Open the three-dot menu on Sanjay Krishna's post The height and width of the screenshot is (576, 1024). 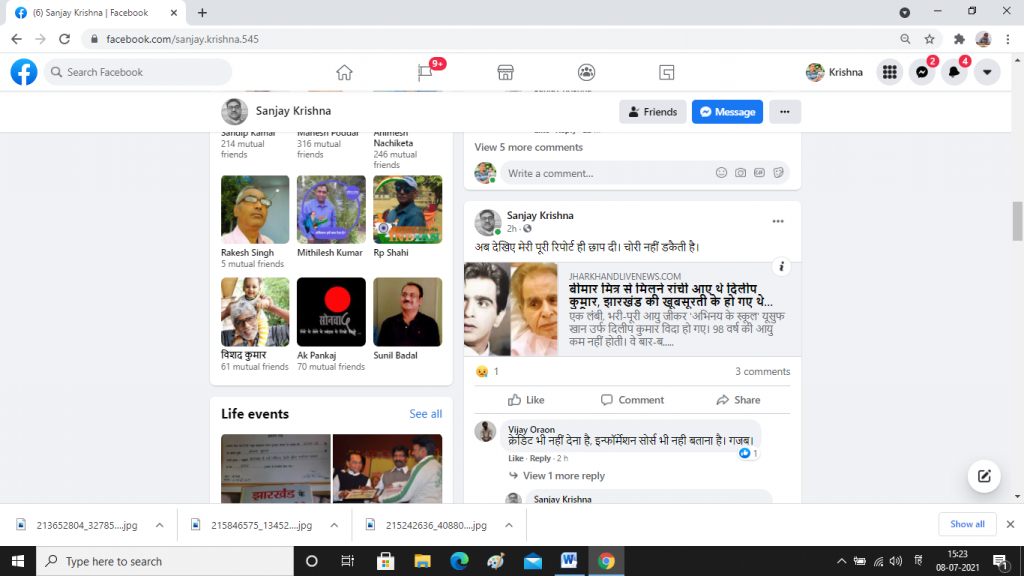point(778,221)
